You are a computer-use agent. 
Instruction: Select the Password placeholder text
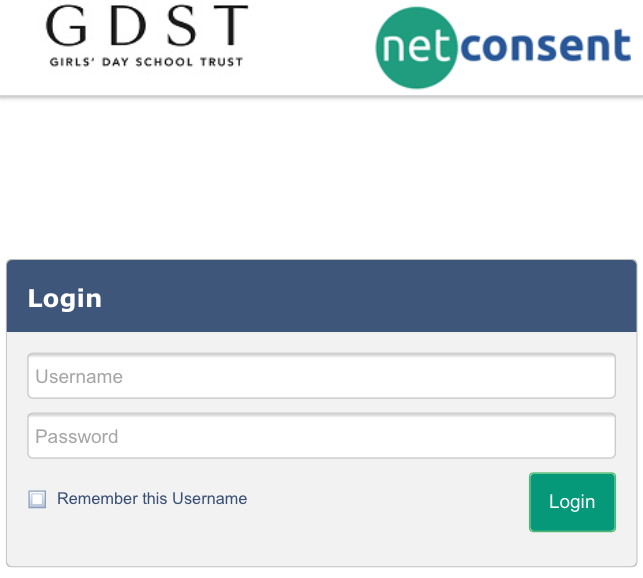[77, 436]
